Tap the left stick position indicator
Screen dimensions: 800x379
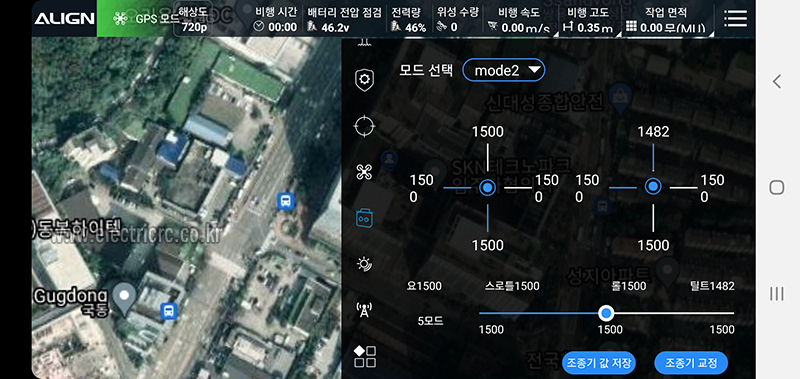tap(488, 188)
